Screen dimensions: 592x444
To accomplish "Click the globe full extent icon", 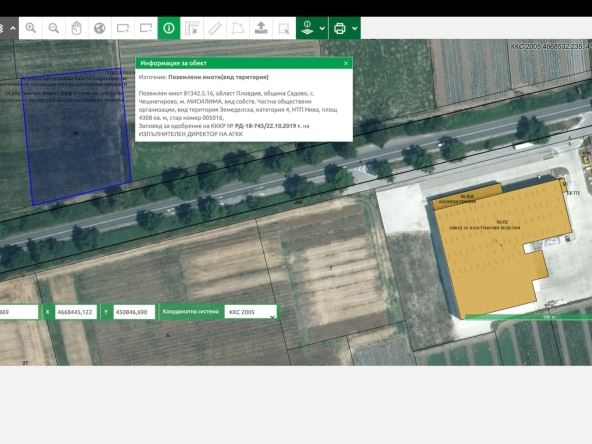I will coord(100,28).
